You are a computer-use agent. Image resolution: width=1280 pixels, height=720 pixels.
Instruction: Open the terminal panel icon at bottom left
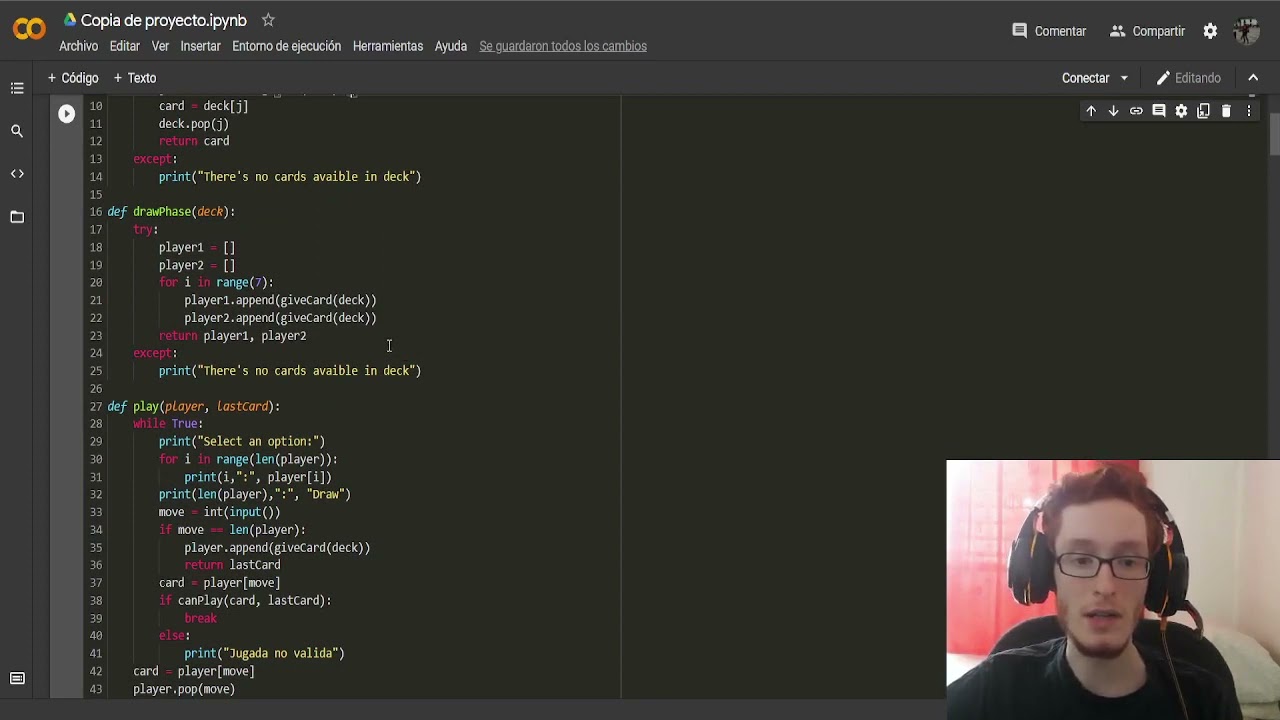17,678
